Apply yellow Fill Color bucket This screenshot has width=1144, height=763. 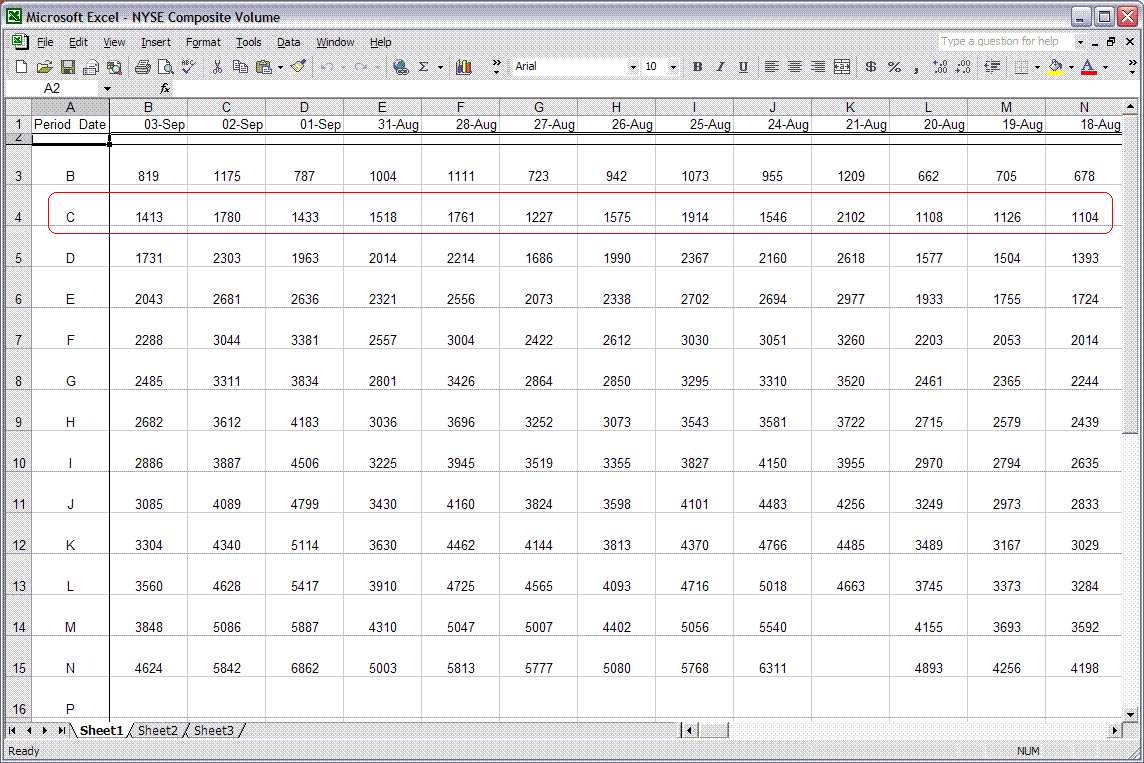click(1055, 67)
